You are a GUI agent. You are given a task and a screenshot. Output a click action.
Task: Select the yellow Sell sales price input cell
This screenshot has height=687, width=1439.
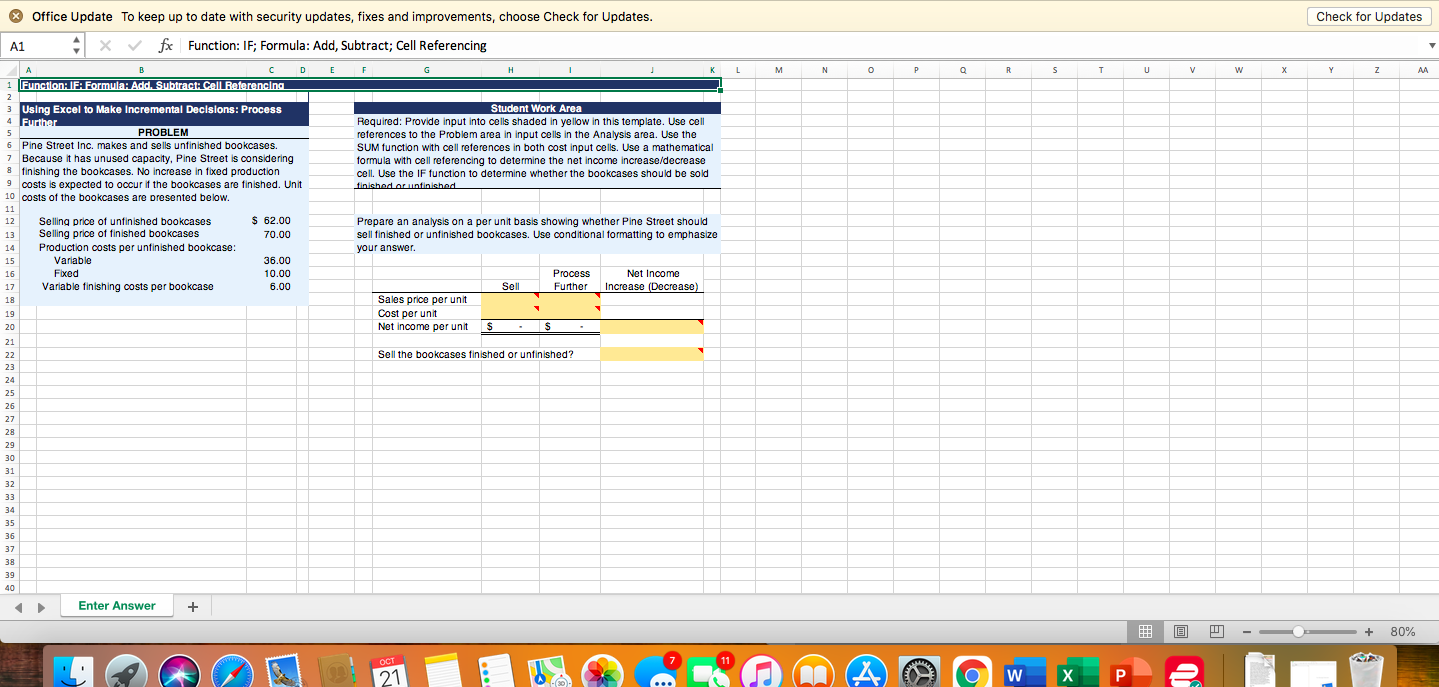pos(510,298)
